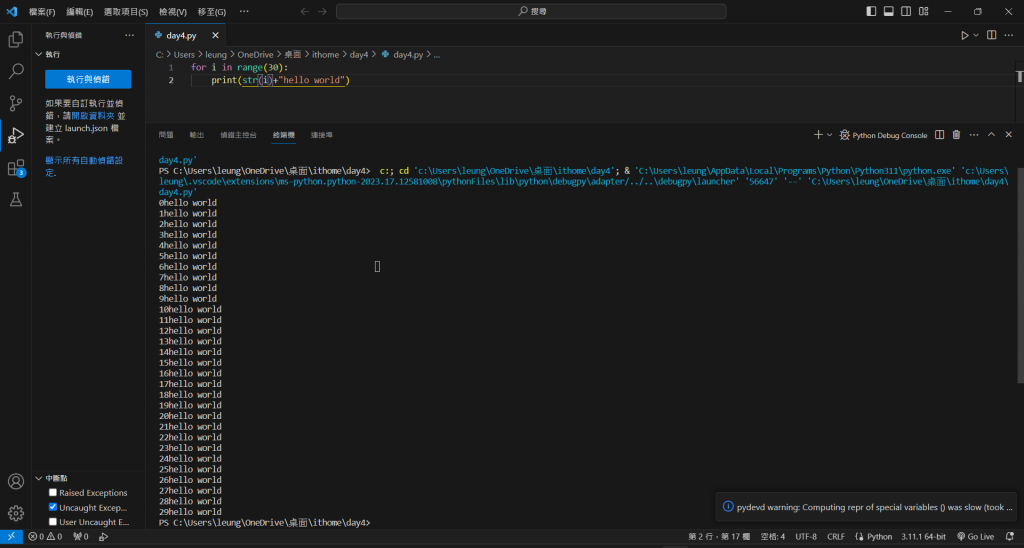Show more menus with the ellipsis
This screenshot has height=548, width=1024.
(244, 12)
